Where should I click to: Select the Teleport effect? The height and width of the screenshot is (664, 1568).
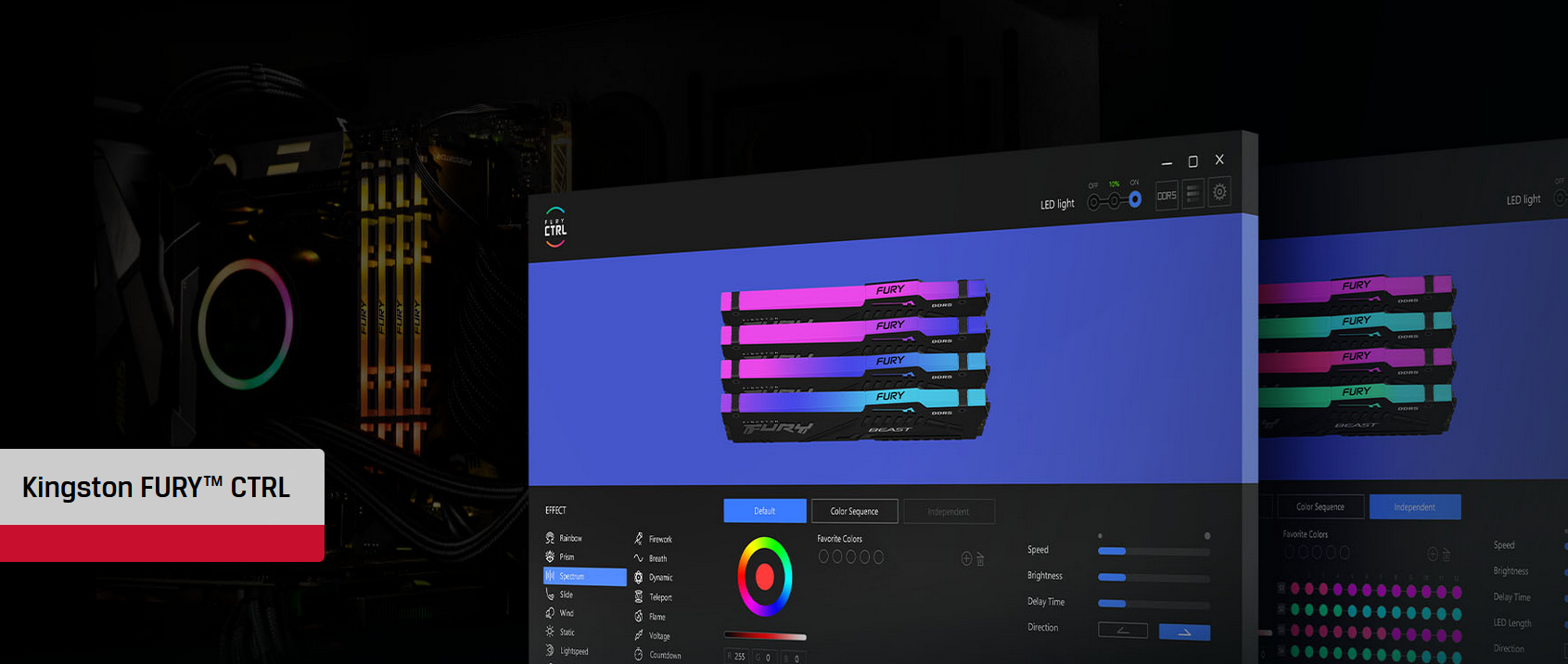pyautogui.click(x=654, y=597)
